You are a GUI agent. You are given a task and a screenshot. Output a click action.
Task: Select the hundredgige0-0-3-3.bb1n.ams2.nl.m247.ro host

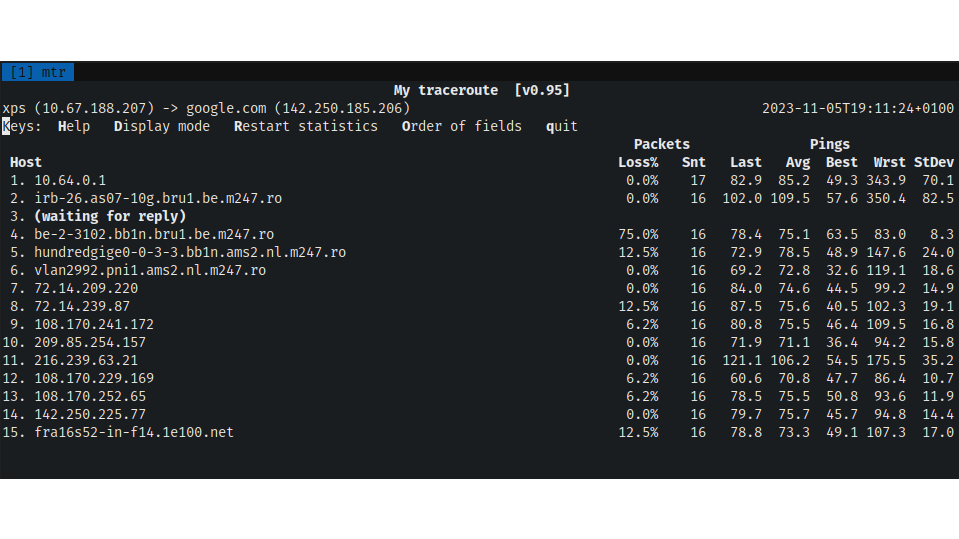tap(190, 252)
